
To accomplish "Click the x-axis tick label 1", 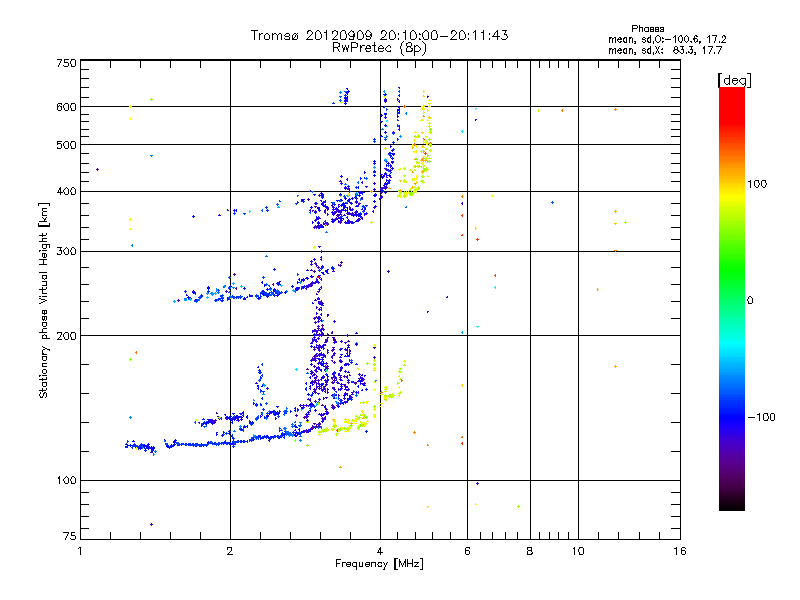I will point(80,551).
